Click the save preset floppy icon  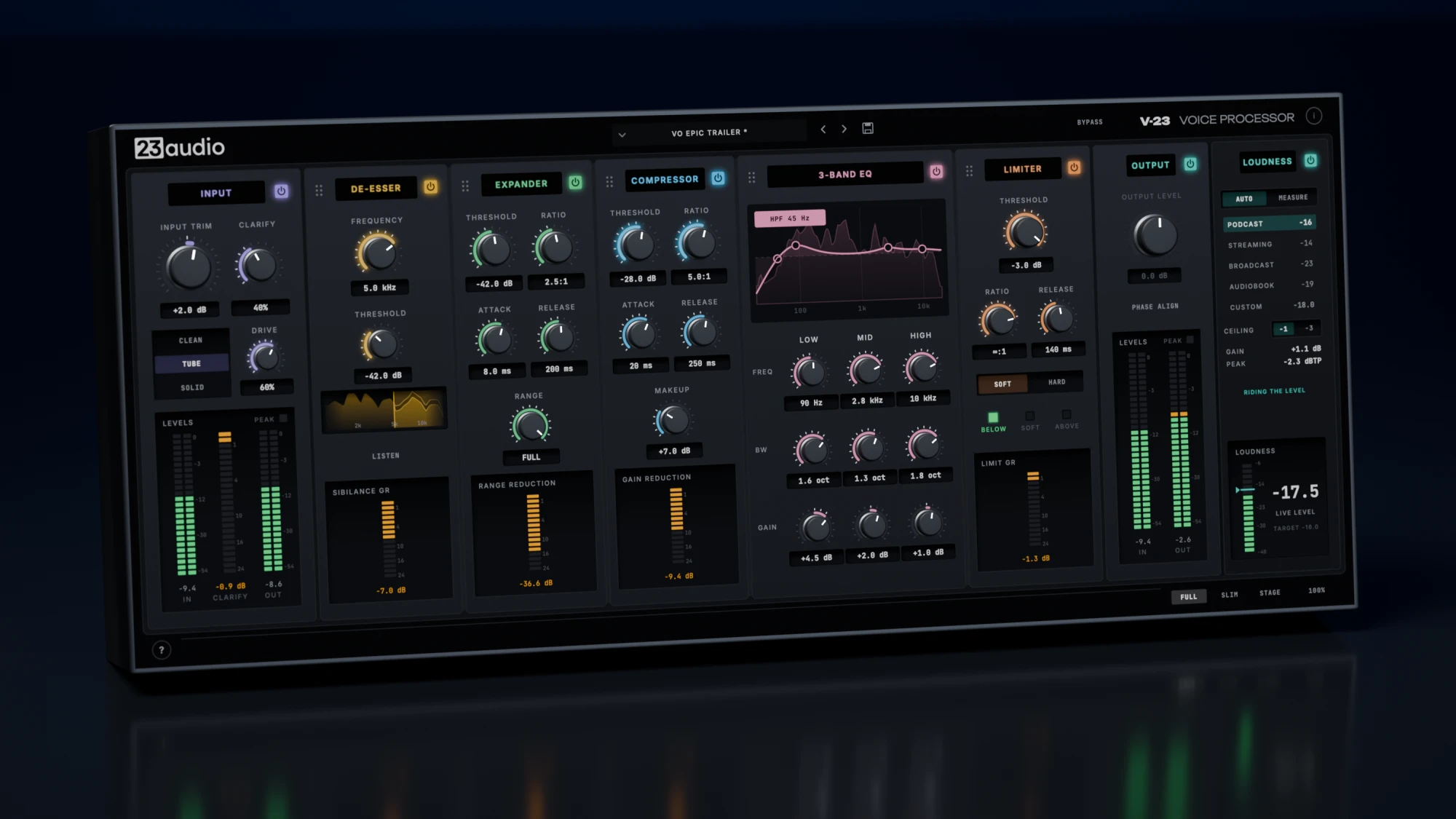pos(868,128)
